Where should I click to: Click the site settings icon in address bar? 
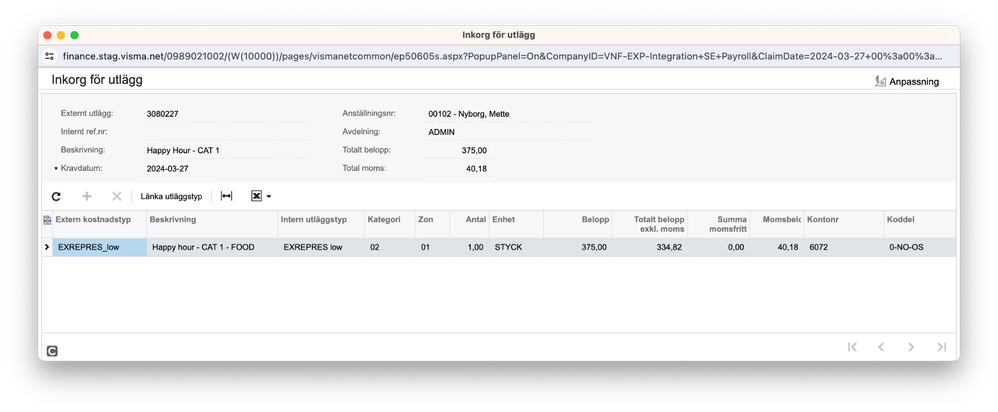click(x=50, y=56)
